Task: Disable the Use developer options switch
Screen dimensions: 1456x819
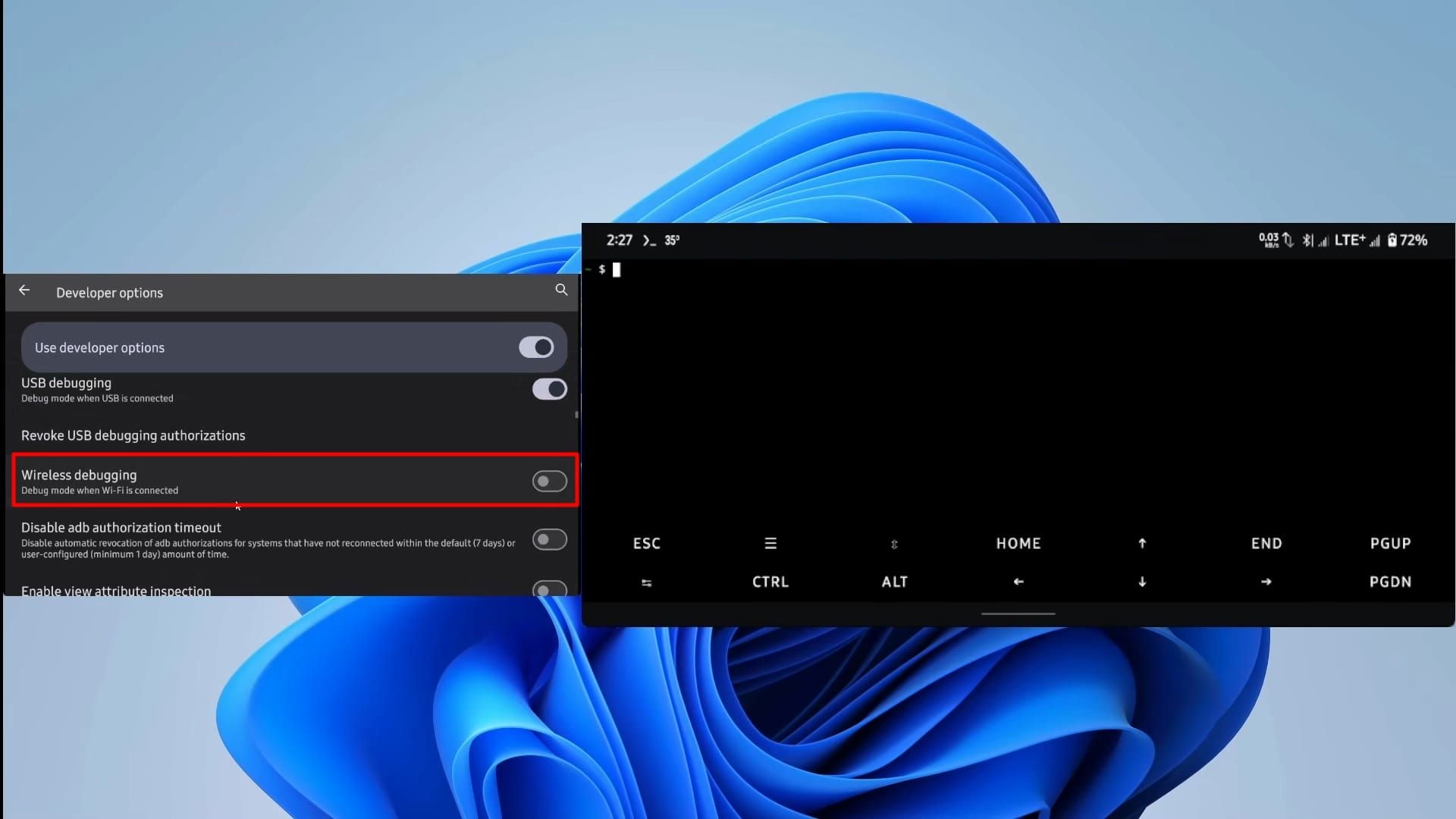Action: pos(536,347)
